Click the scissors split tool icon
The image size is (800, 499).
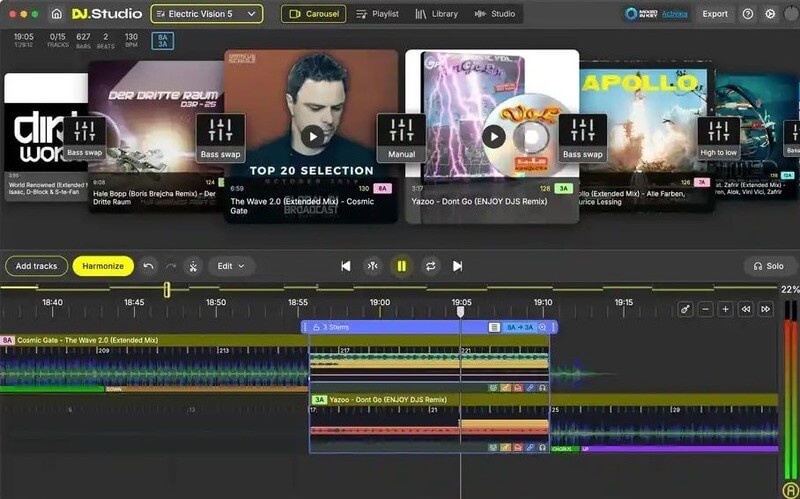[x=193, y=266]
